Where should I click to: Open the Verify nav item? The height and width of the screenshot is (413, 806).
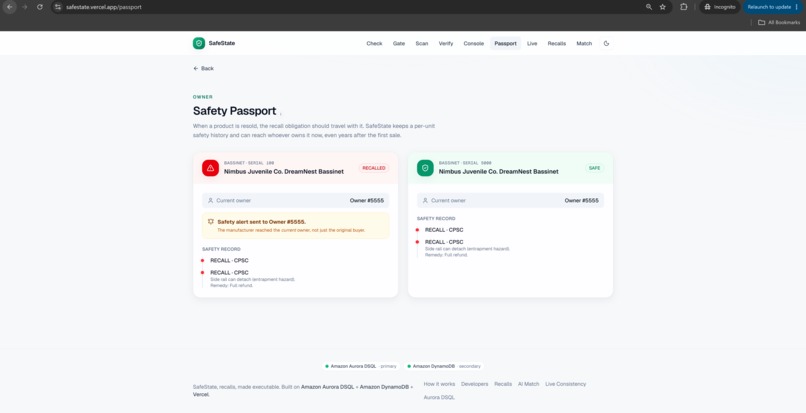tap(446, 44)
